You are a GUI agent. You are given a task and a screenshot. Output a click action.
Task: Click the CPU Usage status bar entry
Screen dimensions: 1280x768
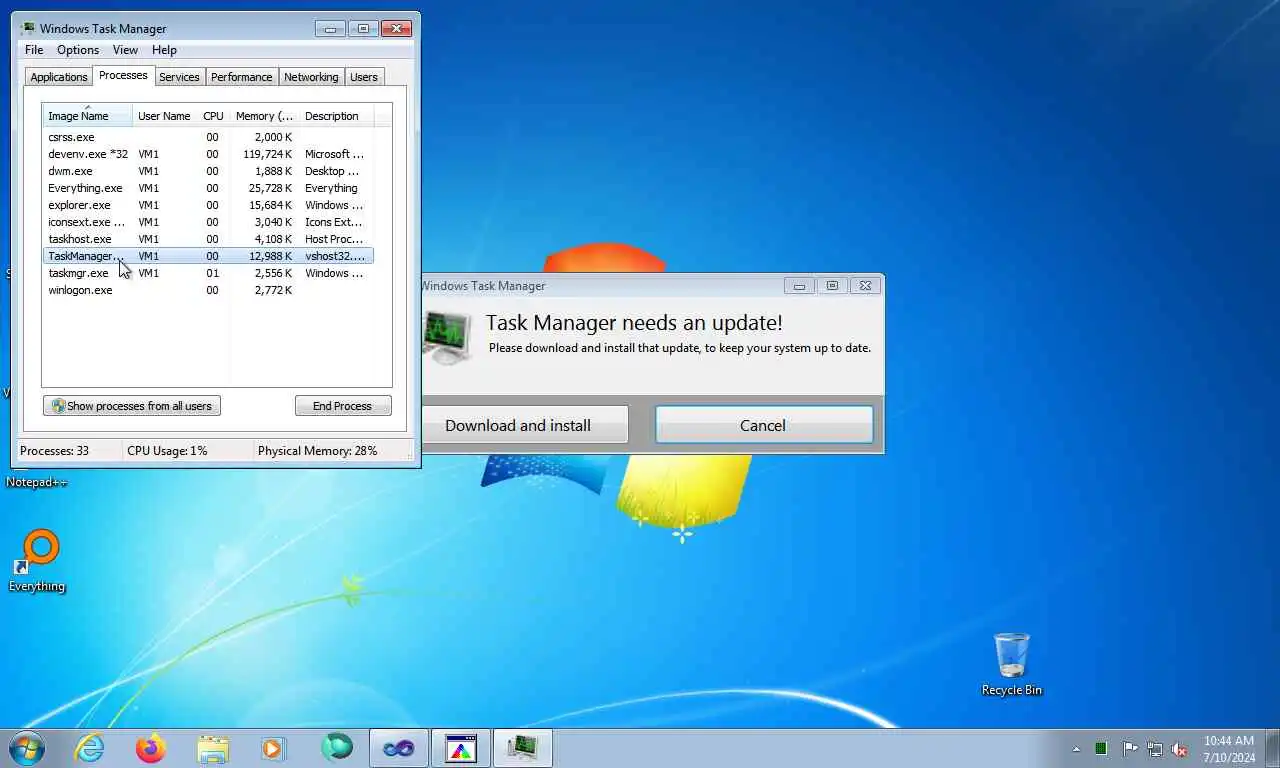tap(167, 451)
